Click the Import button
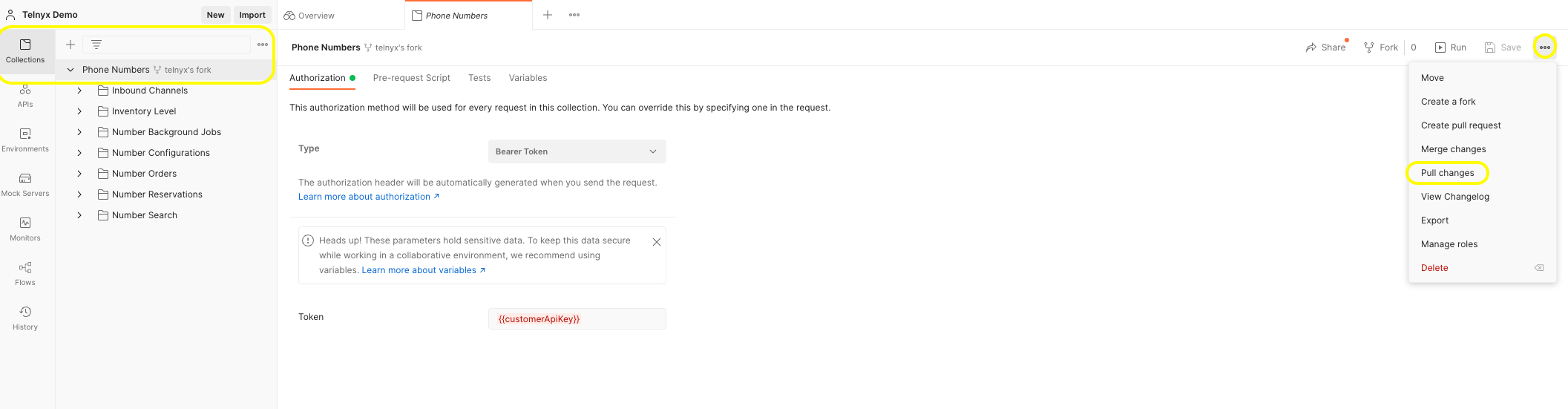The width and height of the screenshot is (1568, 409). pos(252,15)
